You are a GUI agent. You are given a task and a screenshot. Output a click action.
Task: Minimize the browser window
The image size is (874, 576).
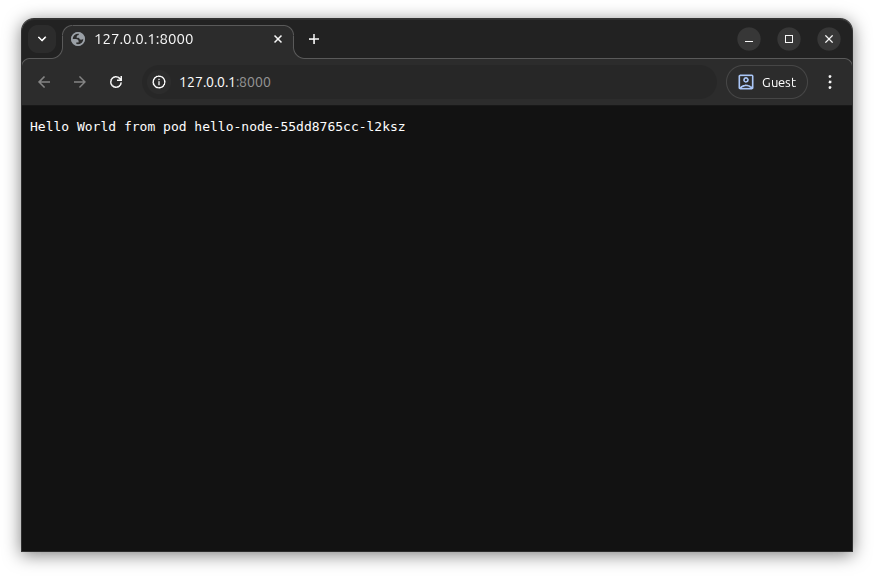pos(749,39)
